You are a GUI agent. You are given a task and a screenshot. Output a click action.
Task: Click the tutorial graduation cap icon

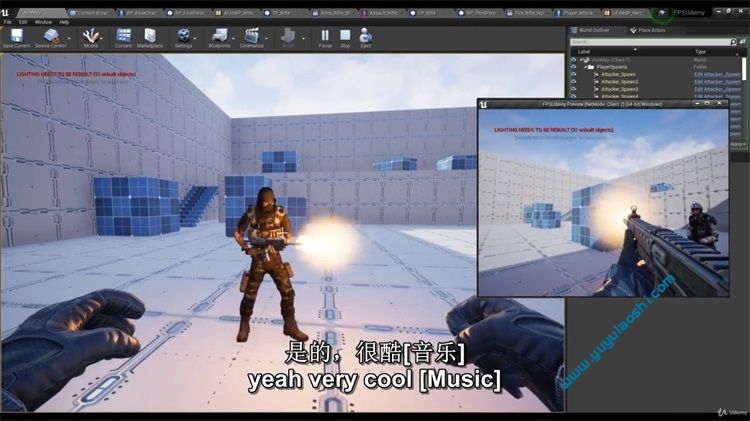point(662,13)
